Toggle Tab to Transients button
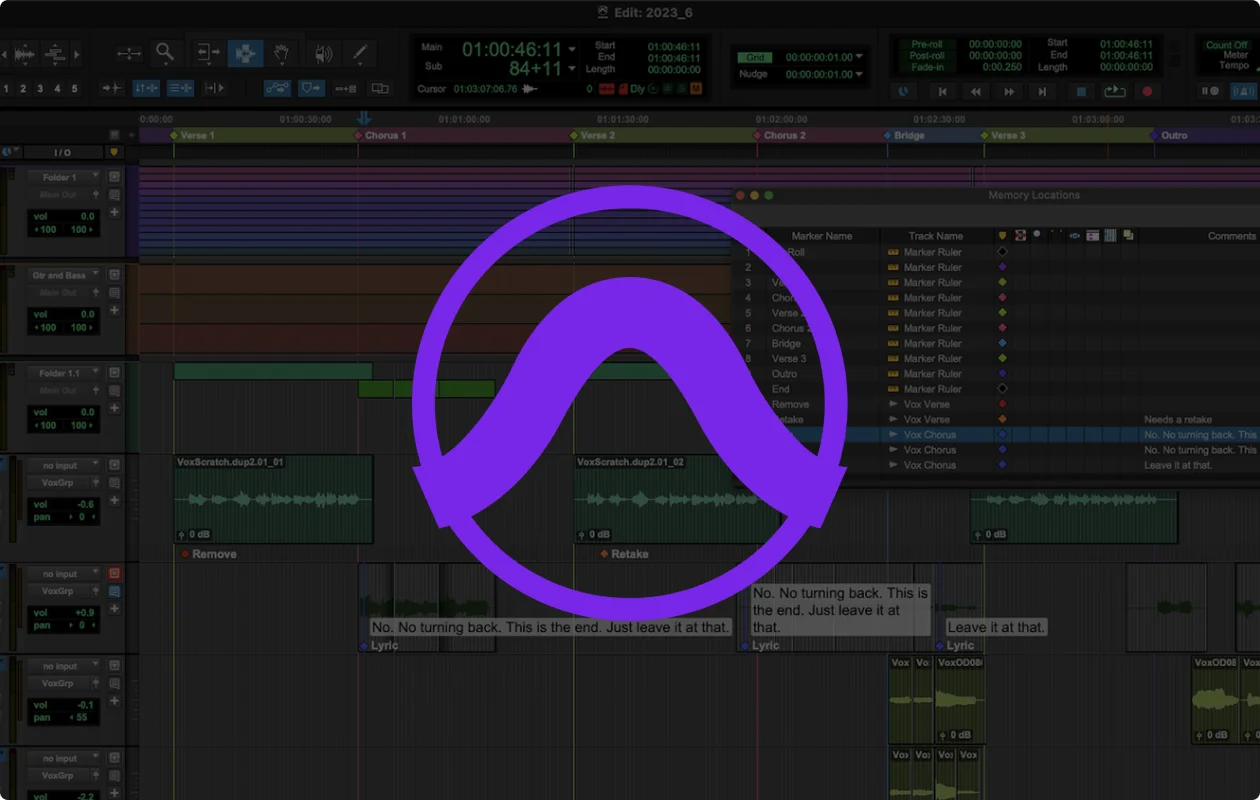Image resolution: width=1260 pixels, height=800 pixels. 112,89
